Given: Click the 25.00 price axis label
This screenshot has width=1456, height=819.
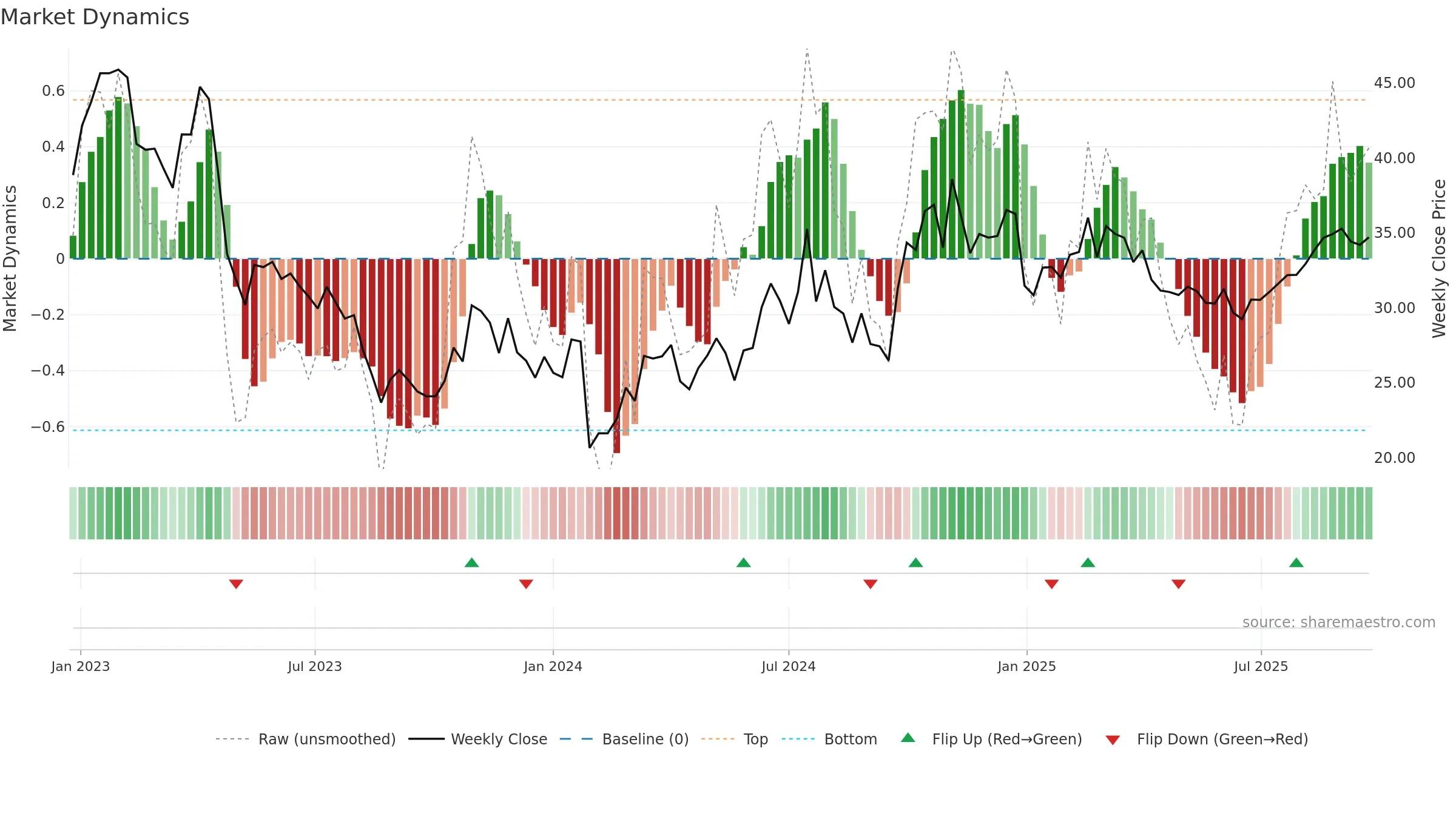Looking at the screenshot, I should point(1395,383).
